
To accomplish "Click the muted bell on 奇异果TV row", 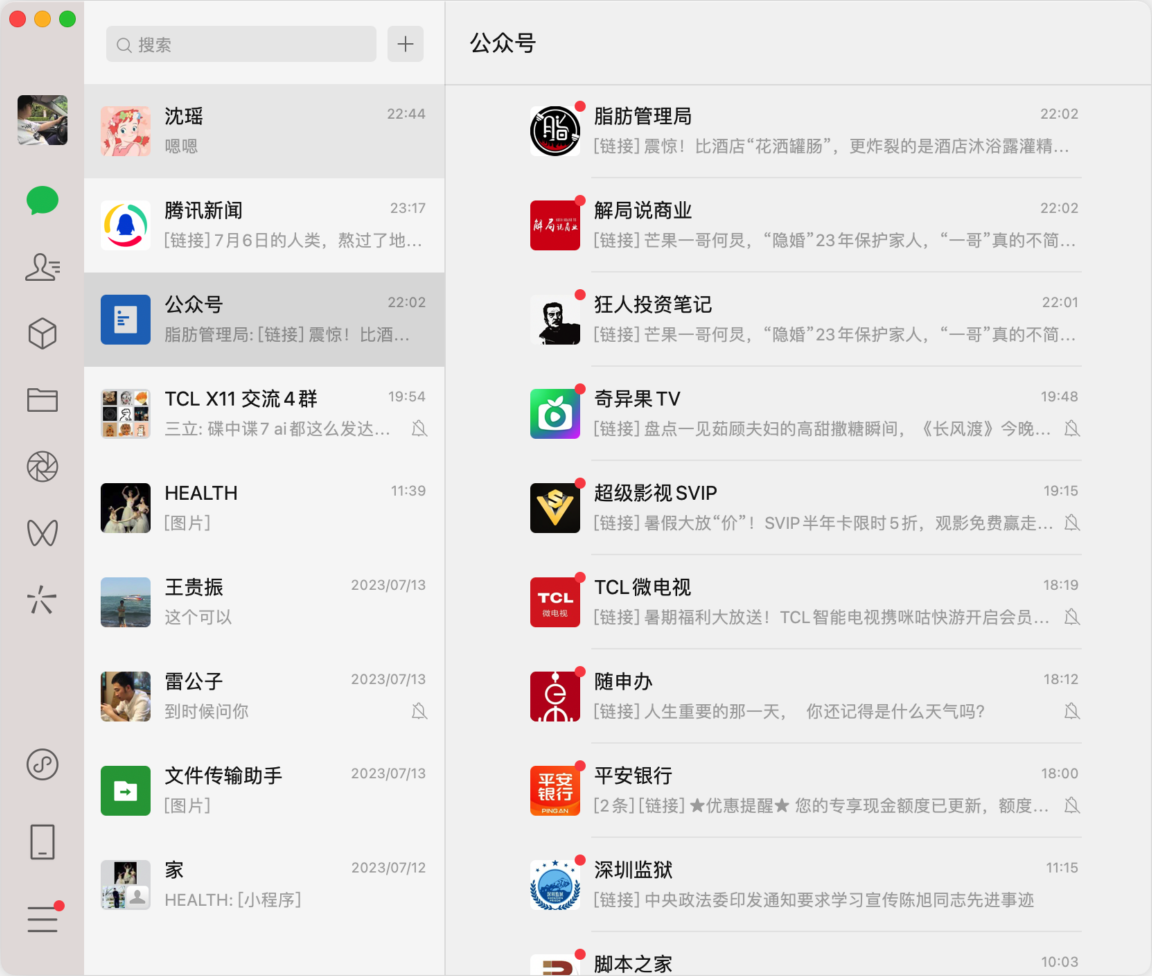I will [1072, 428].
